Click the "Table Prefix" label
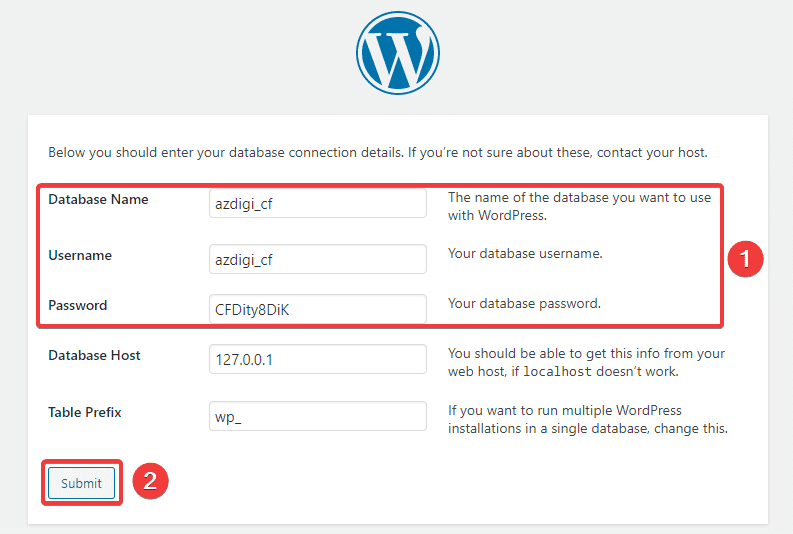793x534 pixels. pyautogui.click(x=86, y=411)
